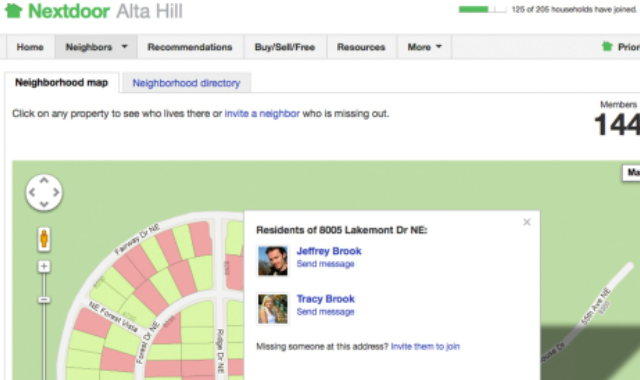Viewport: 640px width, 380px height.
Task: Click Invite them to join link
Action: (425, 347)
